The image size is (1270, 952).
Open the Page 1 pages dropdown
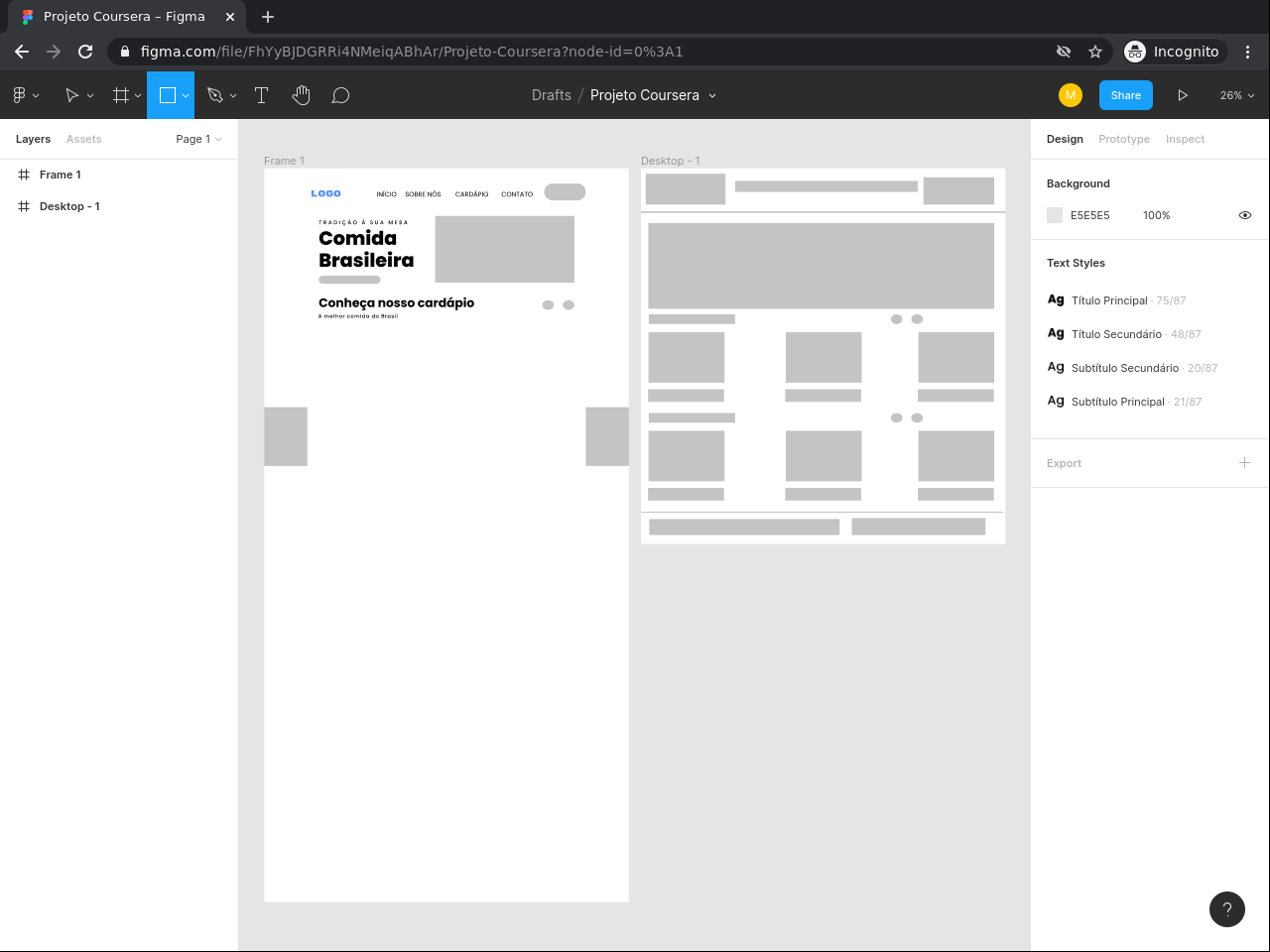pyautogui.click(x=198, y=139)
